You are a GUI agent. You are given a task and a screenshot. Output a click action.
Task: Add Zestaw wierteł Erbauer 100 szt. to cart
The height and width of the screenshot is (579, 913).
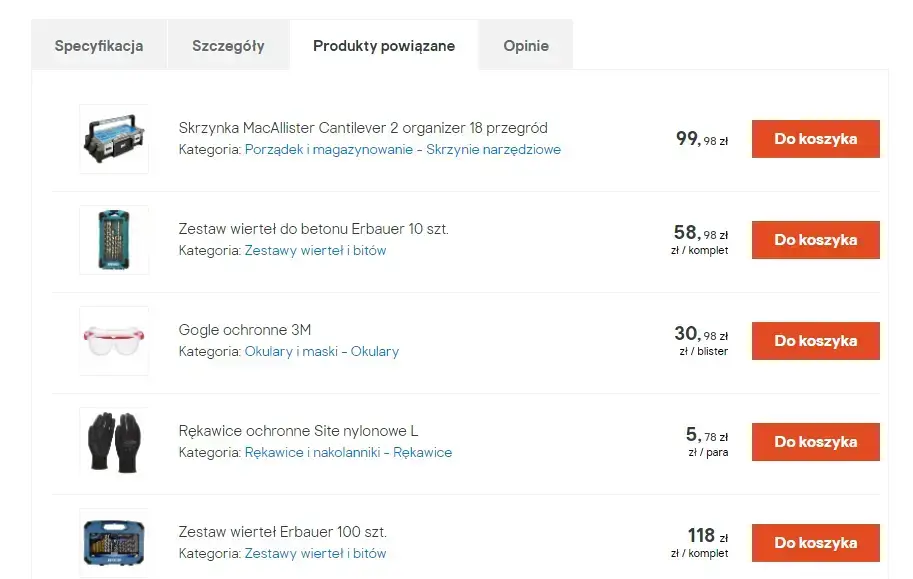(815, 543)
